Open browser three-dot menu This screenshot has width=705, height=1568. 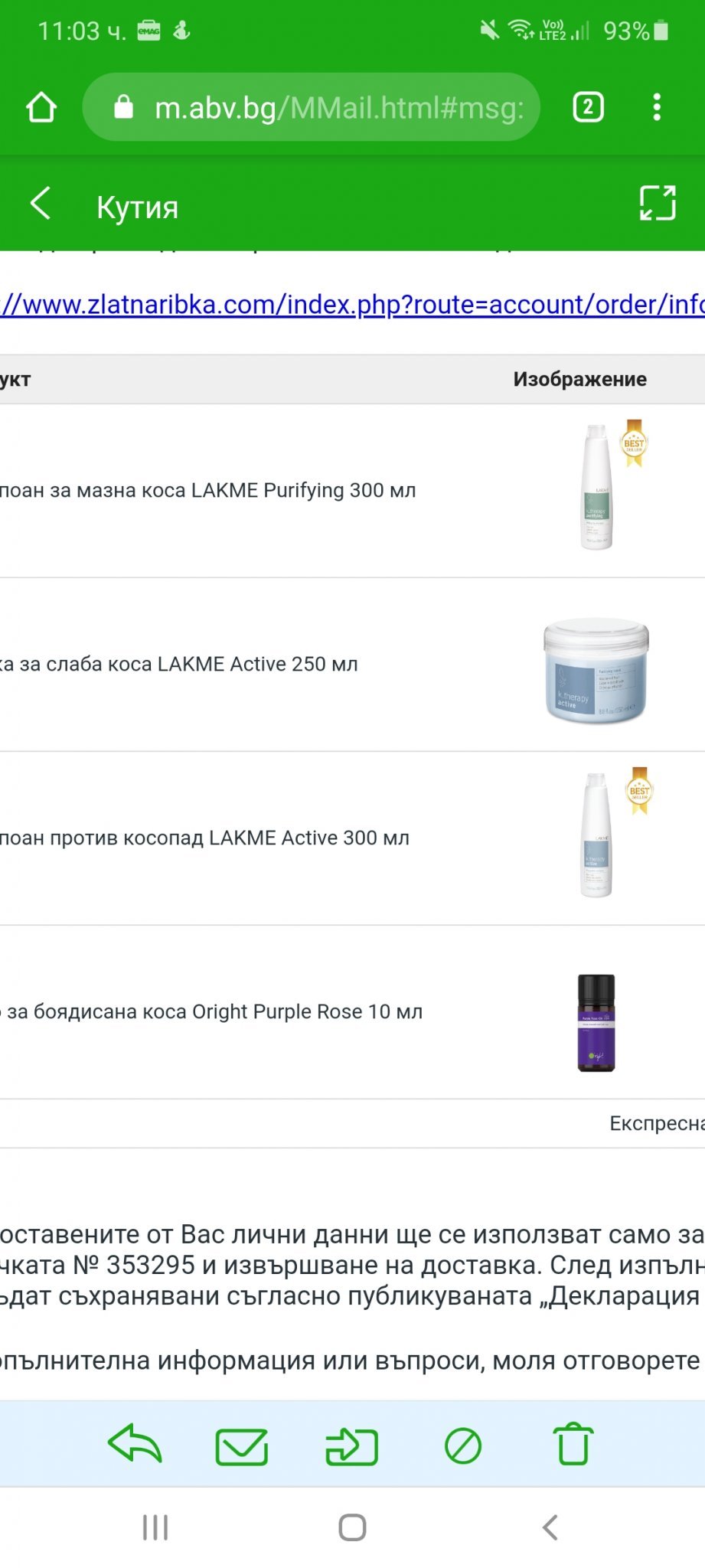[657, 107]
